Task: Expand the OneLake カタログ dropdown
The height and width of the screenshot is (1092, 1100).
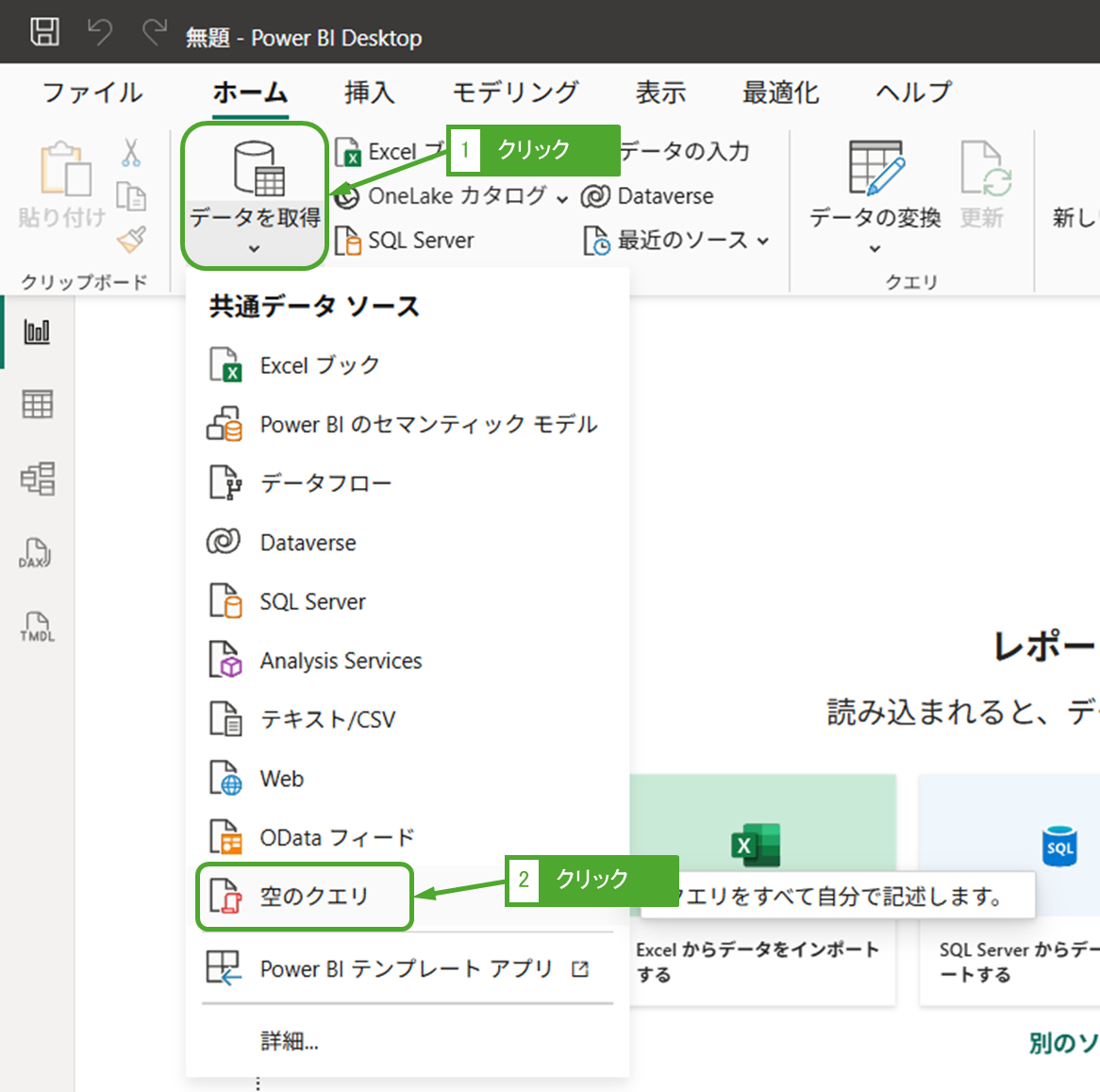Action: pos(455,196)
